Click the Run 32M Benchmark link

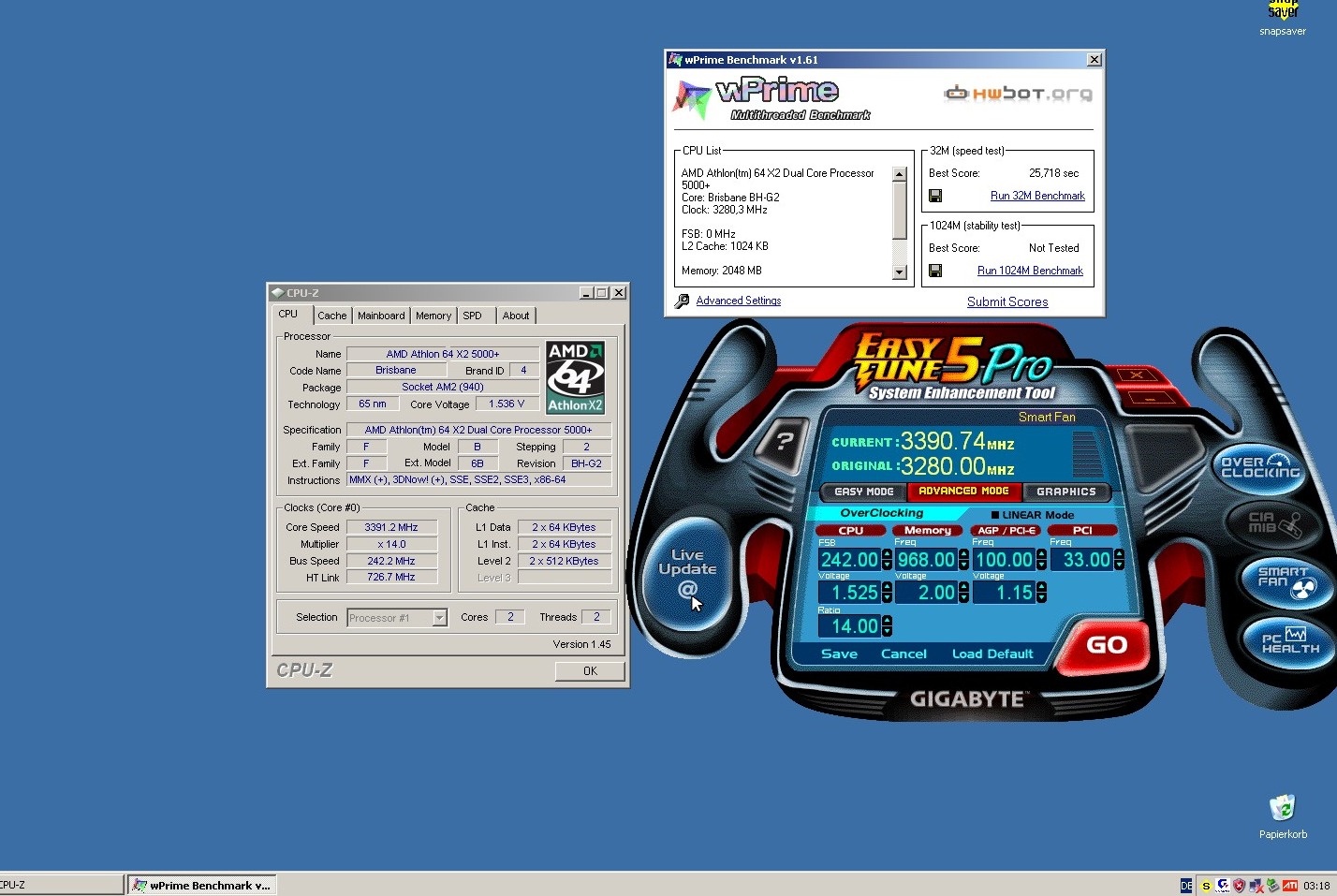(x=1037, y=197)
